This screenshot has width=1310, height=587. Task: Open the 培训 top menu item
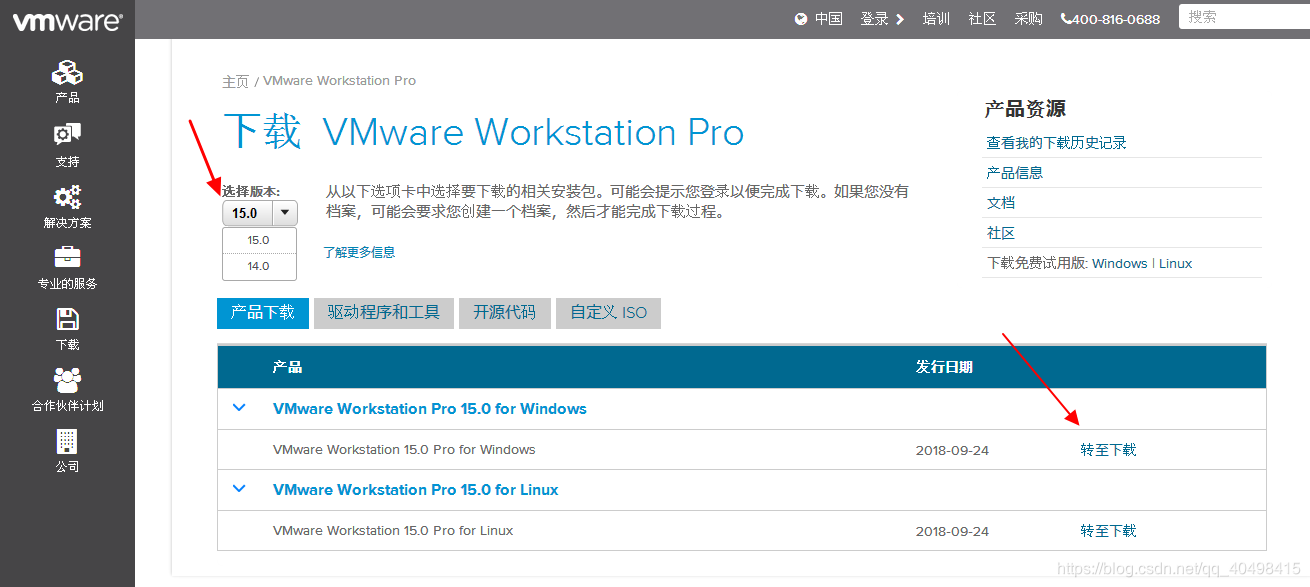click(x=936, y=19)
